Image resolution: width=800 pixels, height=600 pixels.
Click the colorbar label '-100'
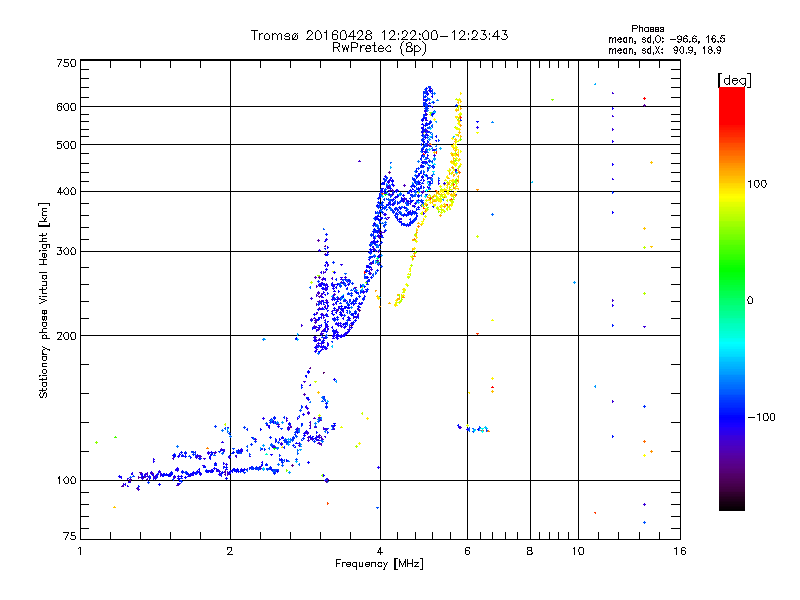coord(761,417)
